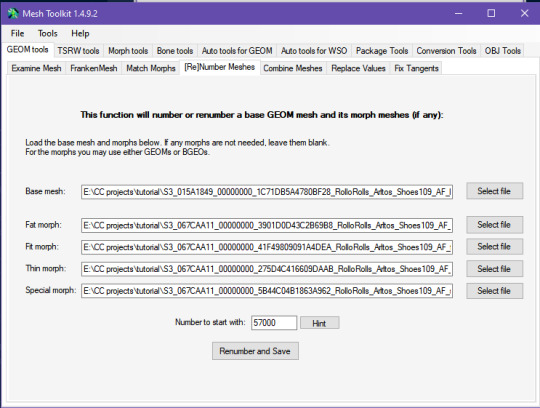This screenshot has height=408, width=540.
Task: Click the Renumber and Save button
Action: [x=255, y=351]
